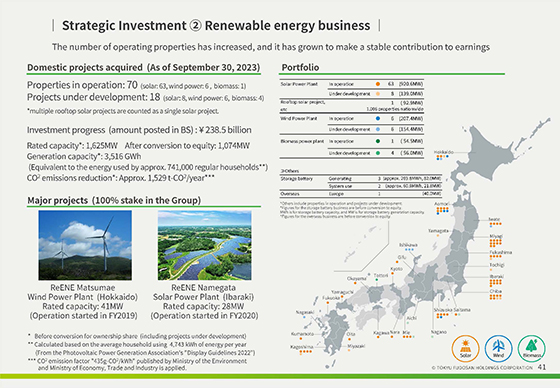This screenshot has height=388, width=560.
Task: Click the 'Fukuoka' map label
Action: tap(331, 298)
